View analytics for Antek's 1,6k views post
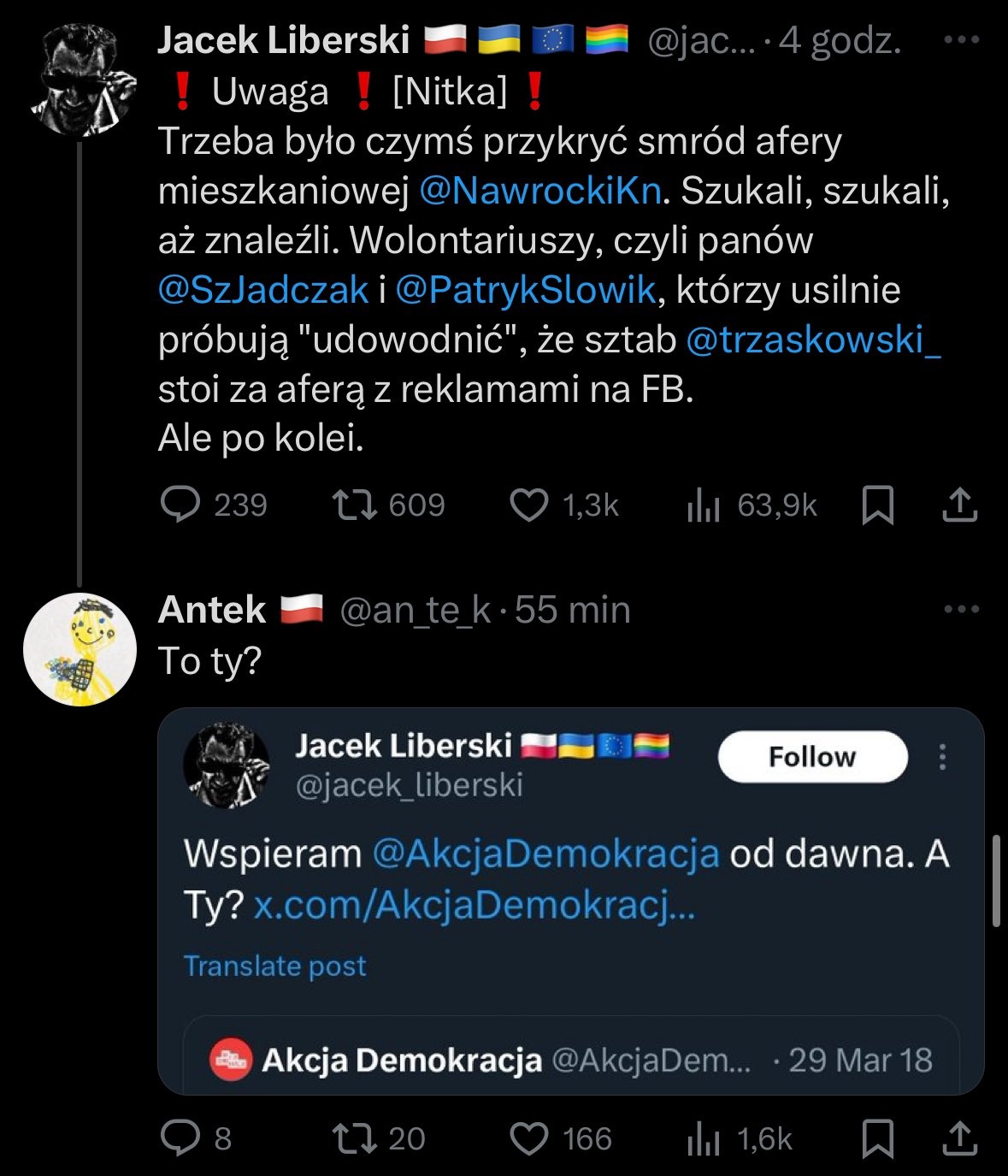Screen dimensions: 1008x1176 tap(703, 1139)
